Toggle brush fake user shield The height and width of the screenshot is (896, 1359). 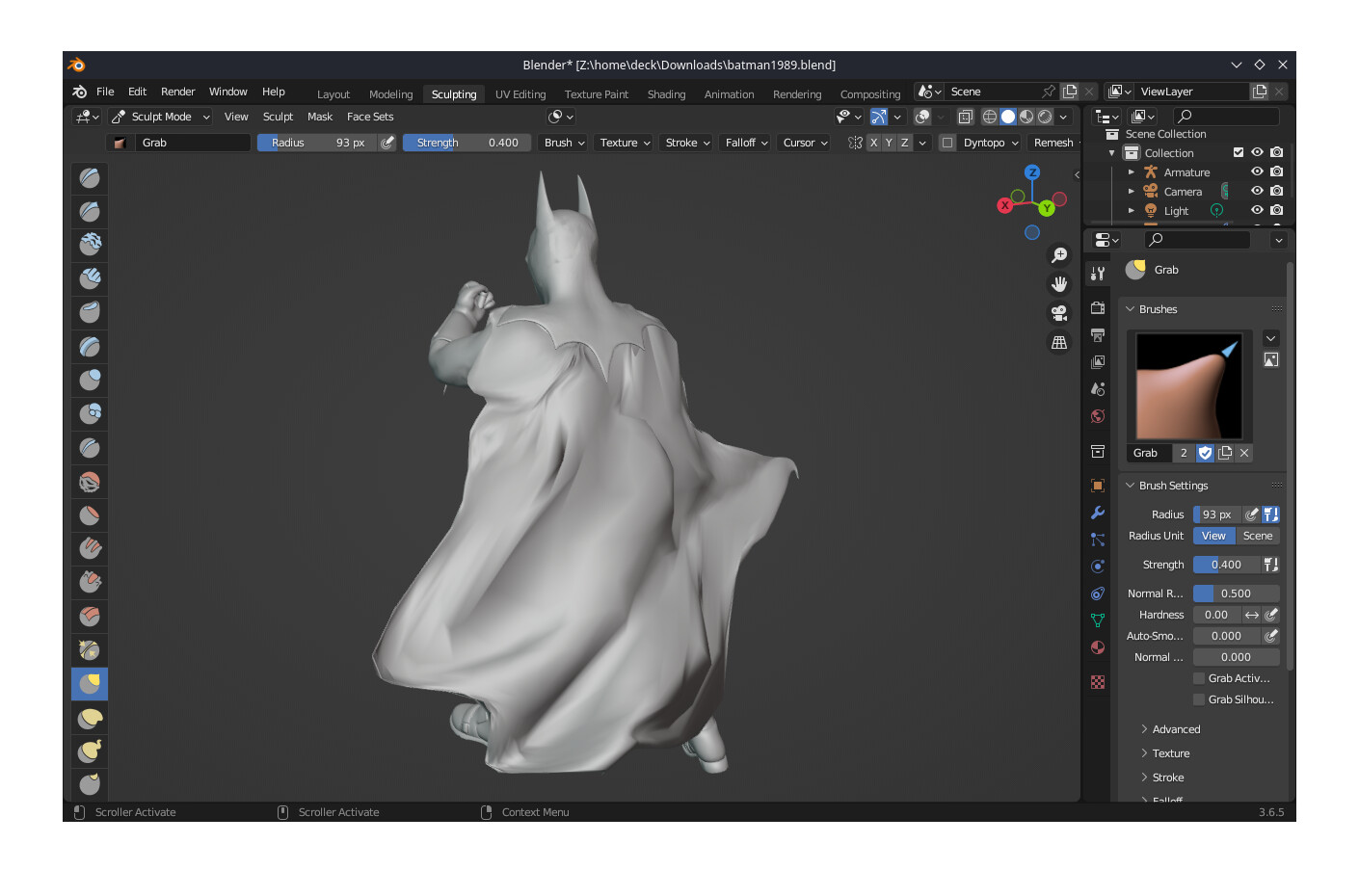click(1205, 453)
